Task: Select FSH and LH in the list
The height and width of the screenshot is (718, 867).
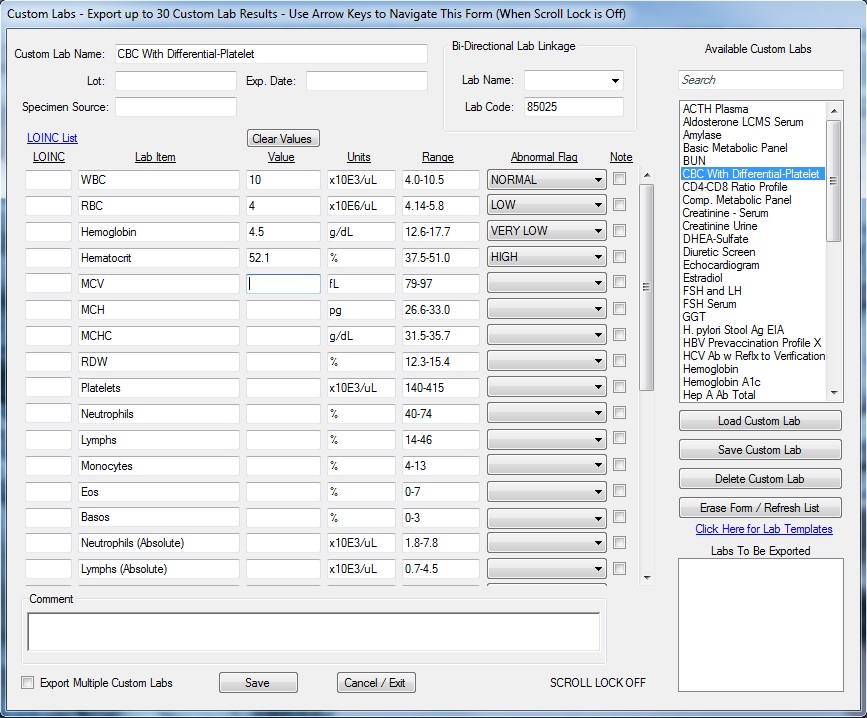Action: click(712, 291)
